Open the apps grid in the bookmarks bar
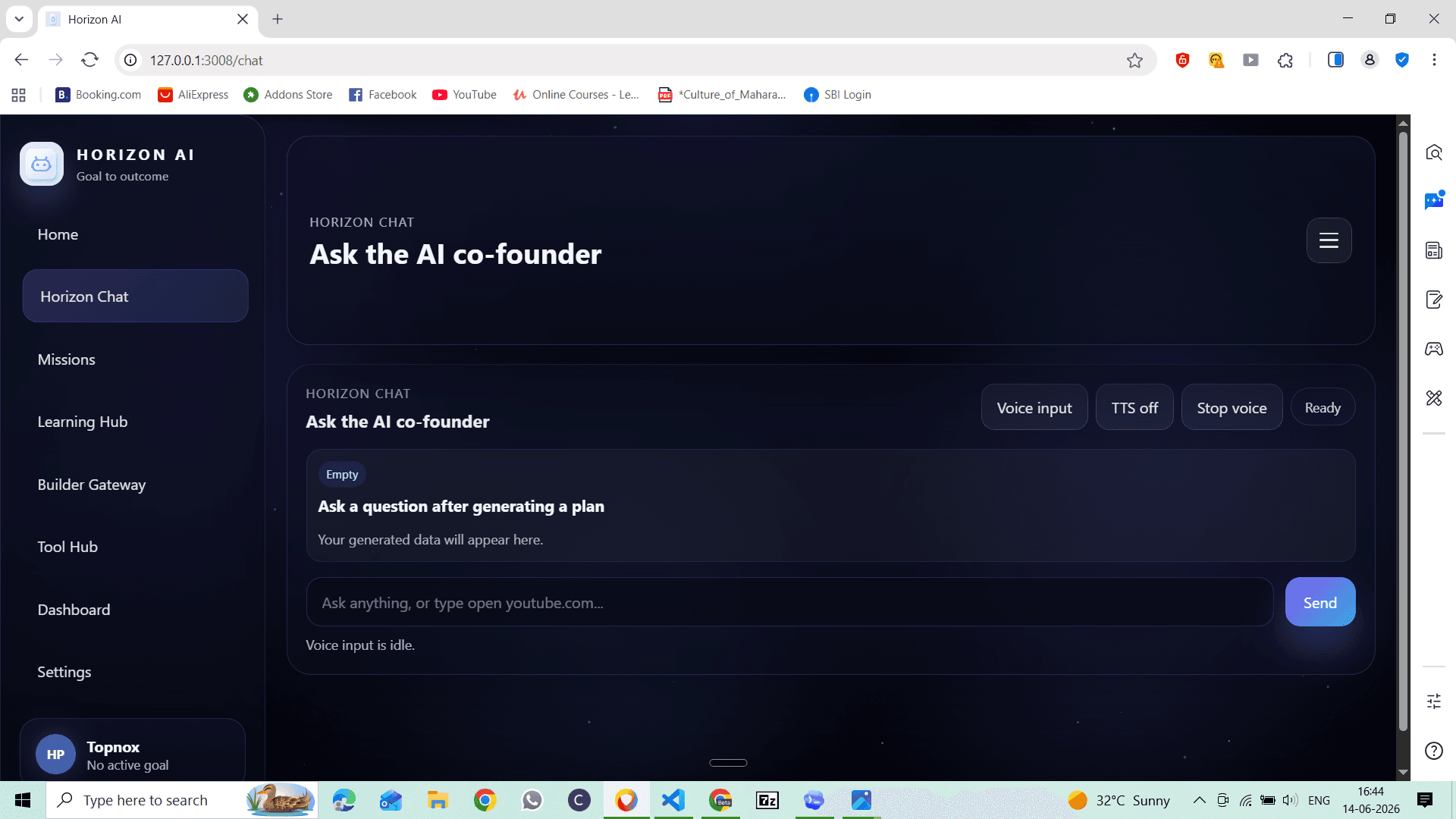 (19, 95)
